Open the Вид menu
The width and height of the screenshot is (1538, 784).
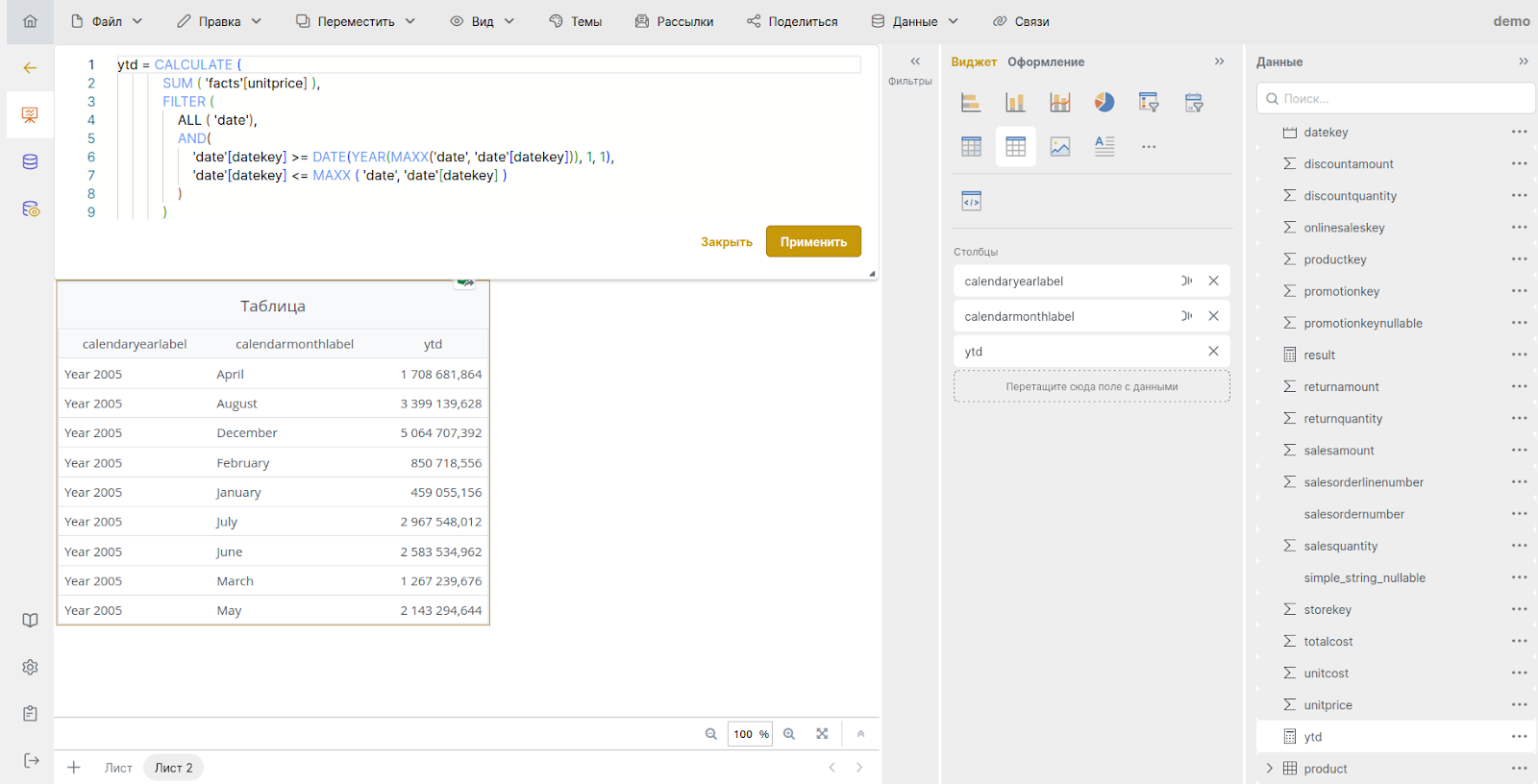point(483,21)
